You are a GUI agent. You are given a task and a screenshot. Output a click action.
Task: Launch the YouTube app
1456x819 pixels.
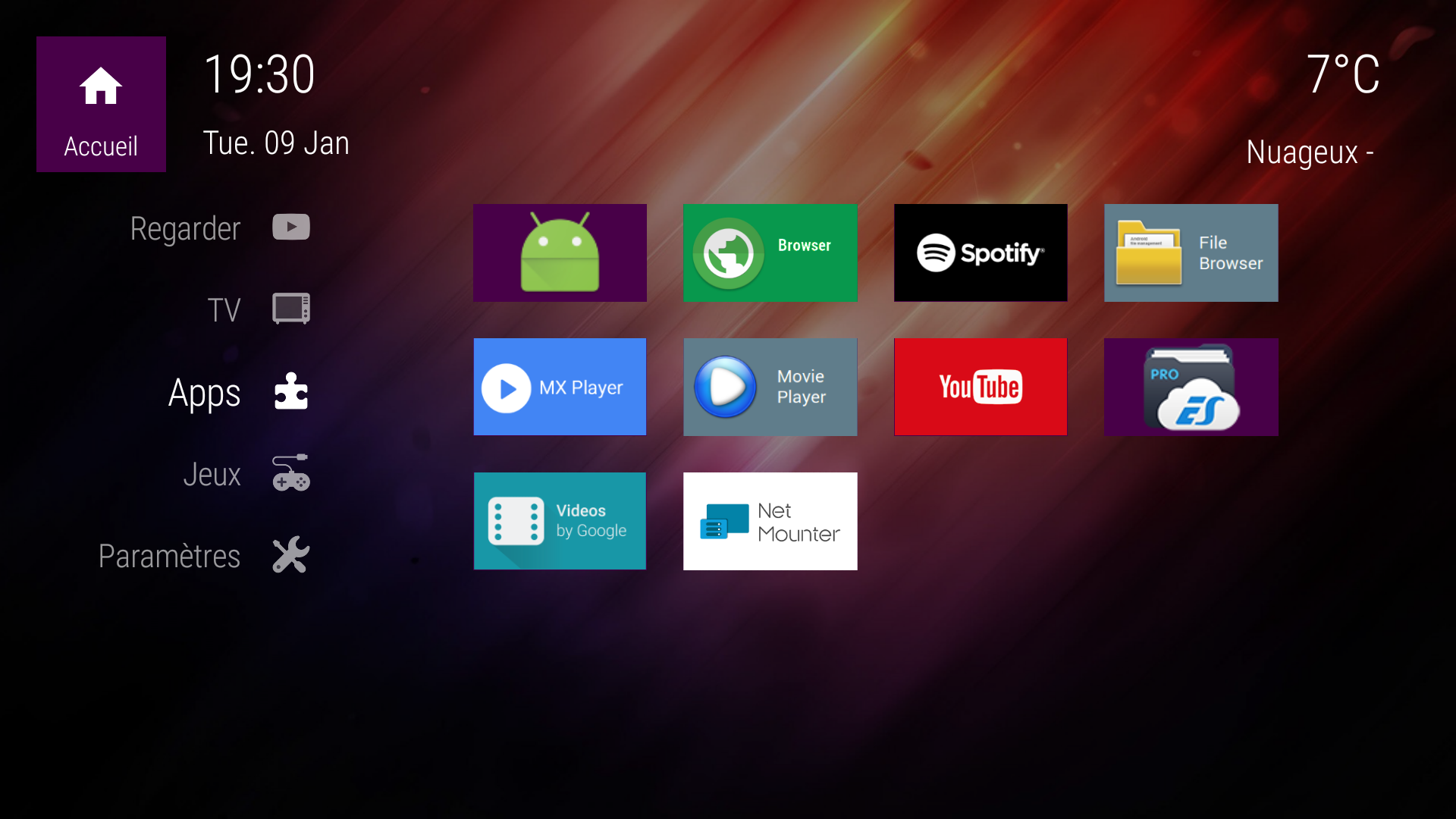click(981, 387)
